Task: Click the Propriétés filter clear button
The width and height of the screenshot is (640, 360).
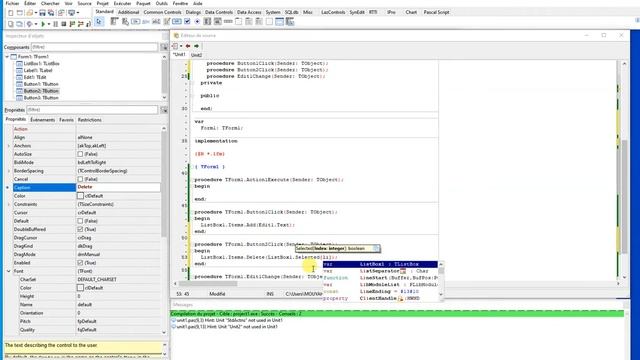Action: [164, 110]
